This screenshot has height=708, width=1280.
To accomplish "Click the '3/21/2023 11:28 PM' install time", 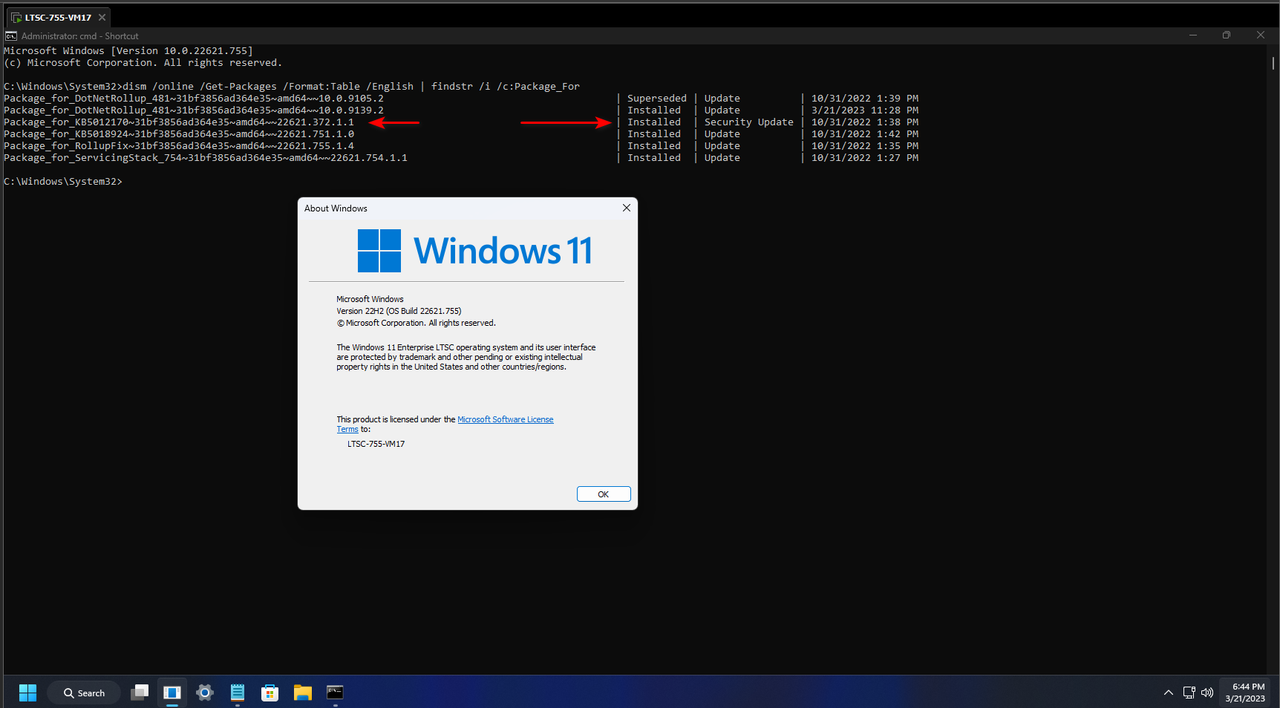I will [864, 110].
